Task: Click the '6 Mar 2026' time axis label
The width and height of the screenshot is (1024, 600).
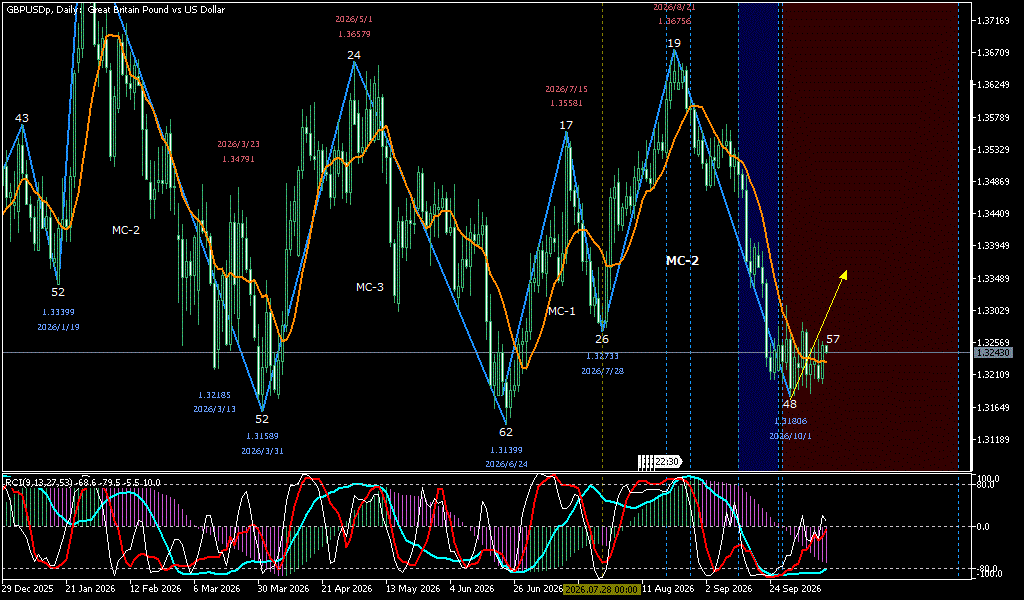Action: (x=217, y=589)
